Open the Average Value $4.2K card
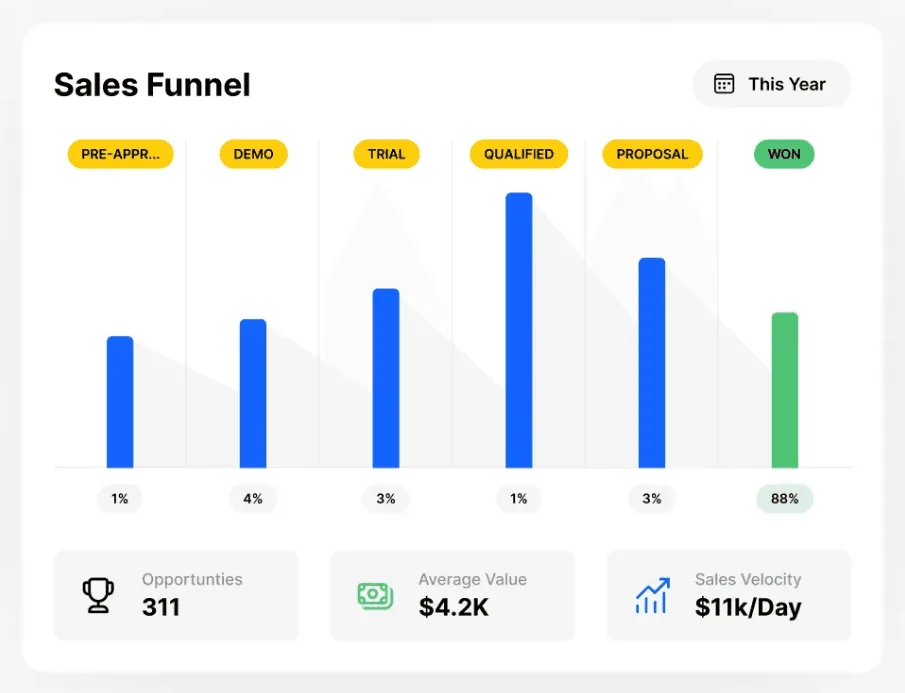 coord(452,595)
